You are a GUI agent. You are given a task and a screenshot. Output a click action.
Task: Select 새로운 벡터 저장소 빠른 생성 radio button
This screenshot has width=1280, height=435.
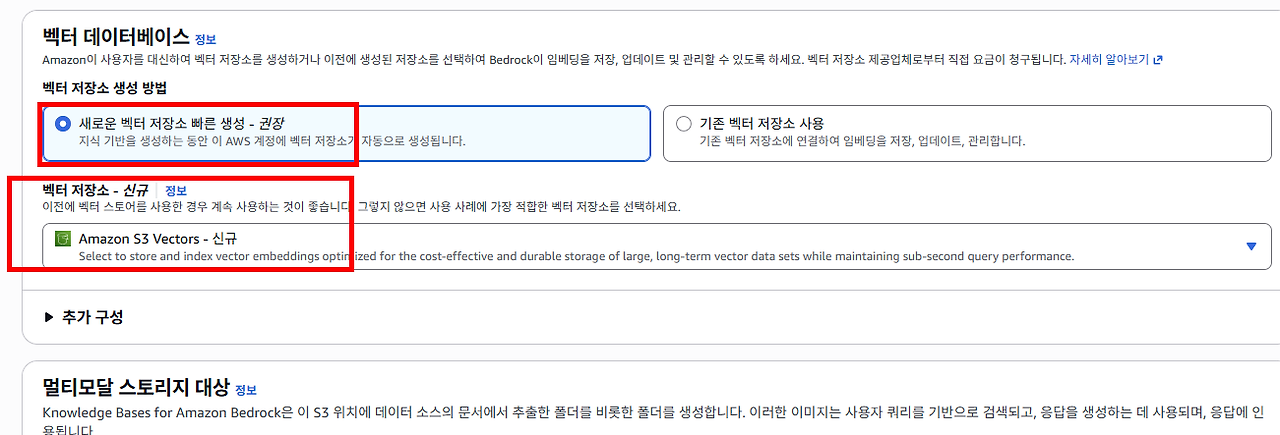63,124
